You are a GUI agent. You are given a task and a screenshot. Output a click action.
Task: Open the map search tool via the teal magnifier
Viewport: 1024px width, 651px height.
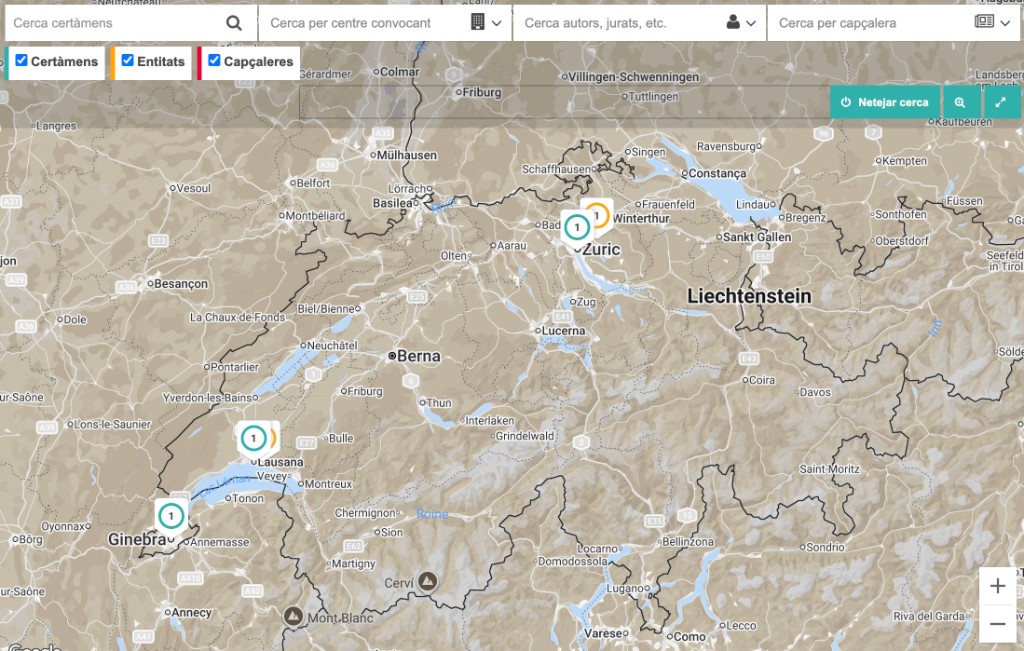(961, 101)
